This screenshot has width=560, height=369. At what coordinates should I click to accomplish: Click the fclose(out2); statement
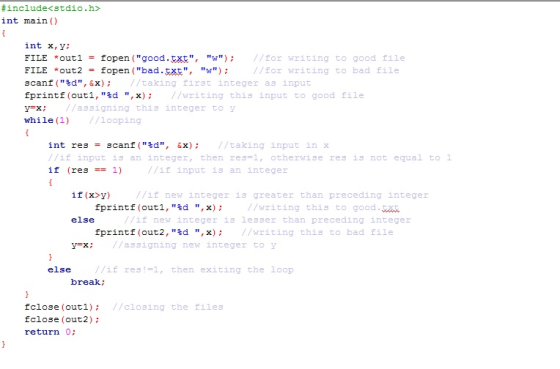coord(62,319)
